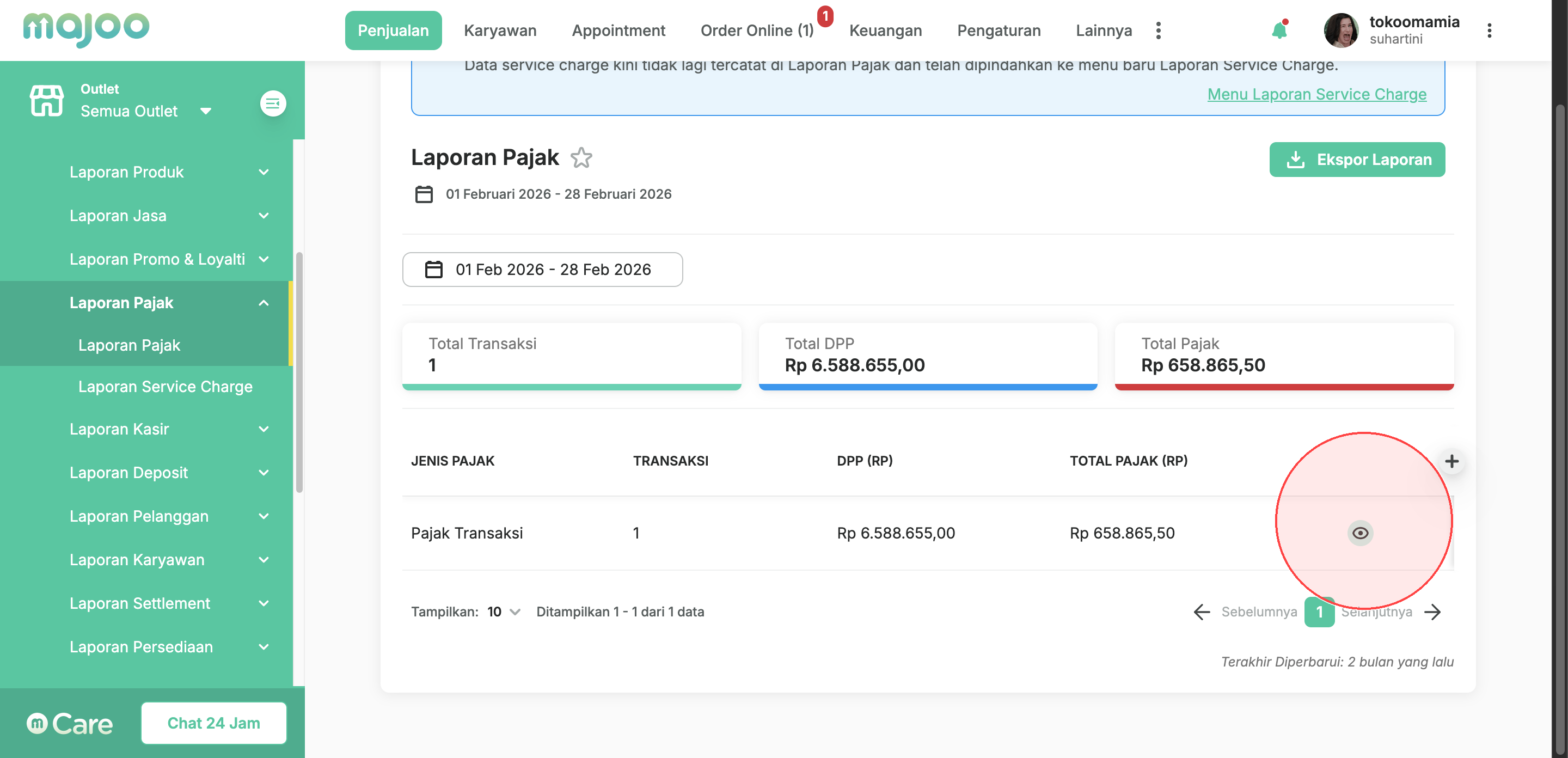Screen dimensions: 1568x758
Task: Open the Keuangan menu tab
Action: tap(885, 30)
